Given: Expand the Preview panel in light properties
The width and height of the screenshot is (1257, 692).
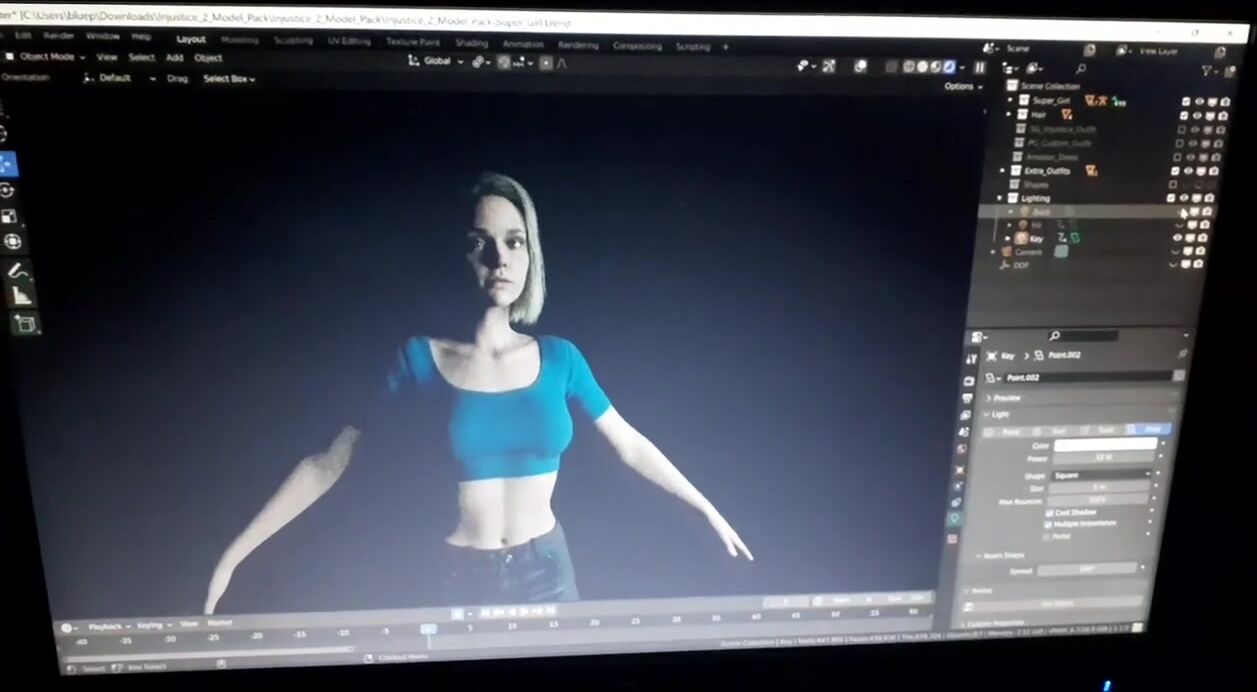Looking at the screenshot, I should (1006, 398).
